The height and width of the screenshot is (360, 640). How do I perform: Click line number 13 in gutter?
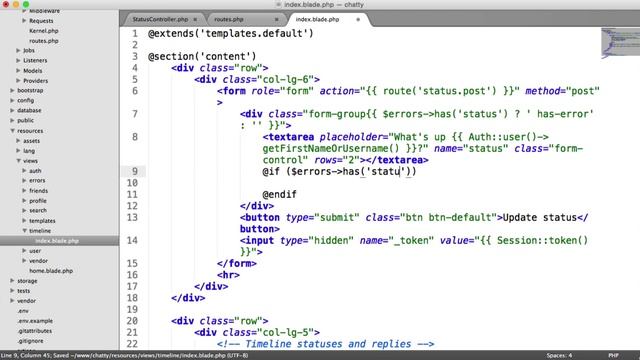(132, 218)
